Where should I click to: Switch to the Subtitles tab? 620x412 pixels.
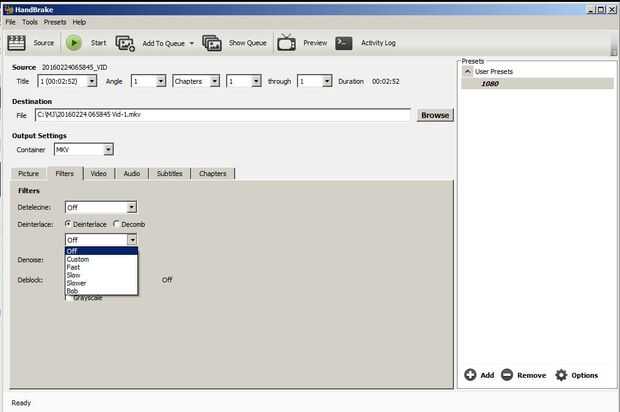coord(170,174)
